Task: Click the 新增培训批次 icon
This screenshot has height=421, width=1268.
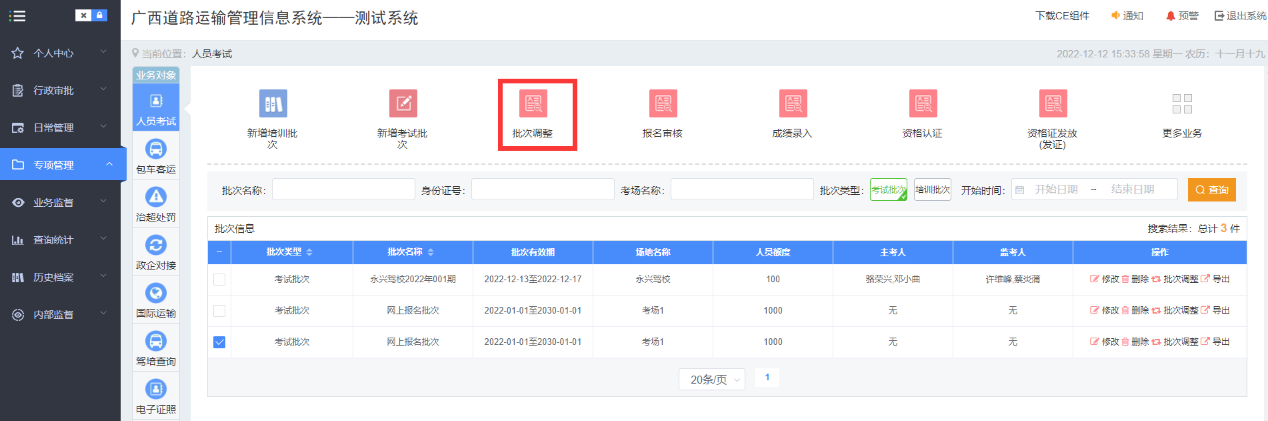Action: click(x=272, y=104)
